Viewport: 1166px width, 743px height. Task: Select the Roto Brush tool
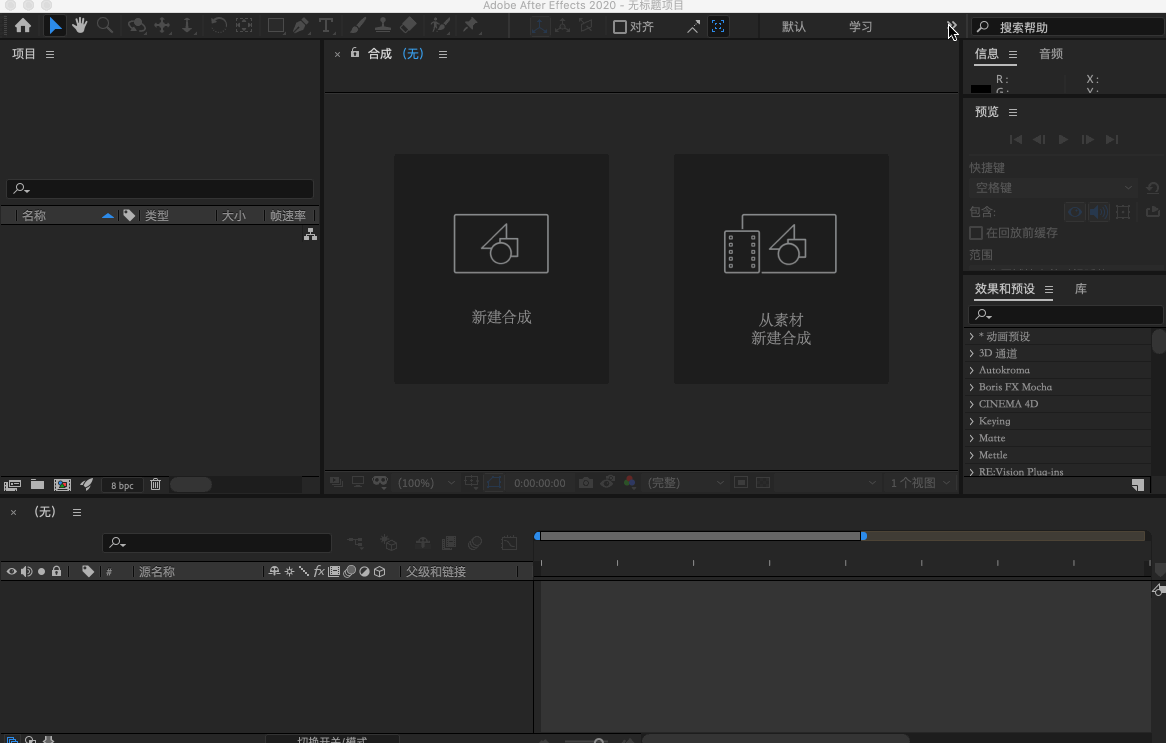tap(440, 26)
